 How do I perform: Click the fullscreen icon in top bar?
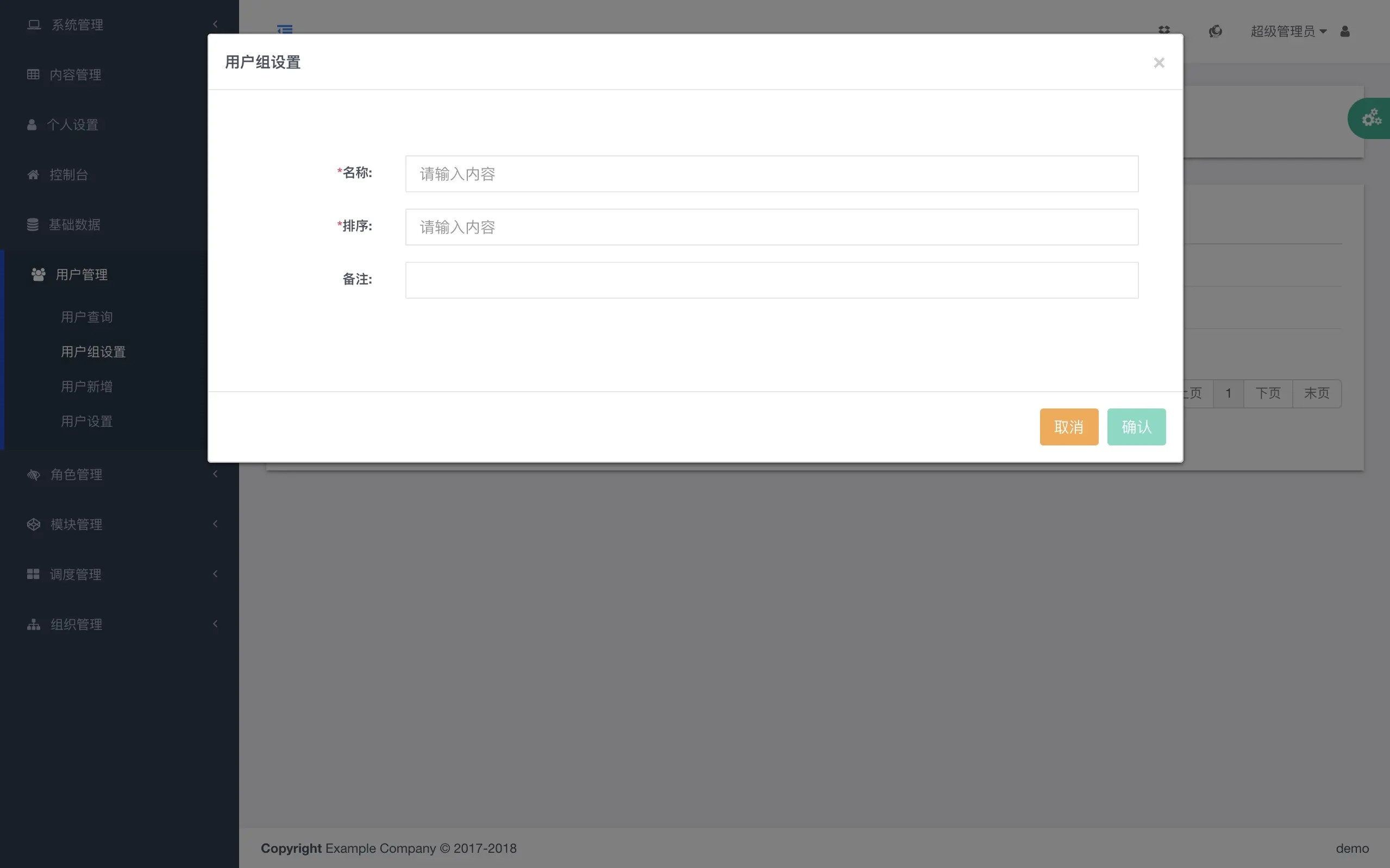[x=1164, y=30]
